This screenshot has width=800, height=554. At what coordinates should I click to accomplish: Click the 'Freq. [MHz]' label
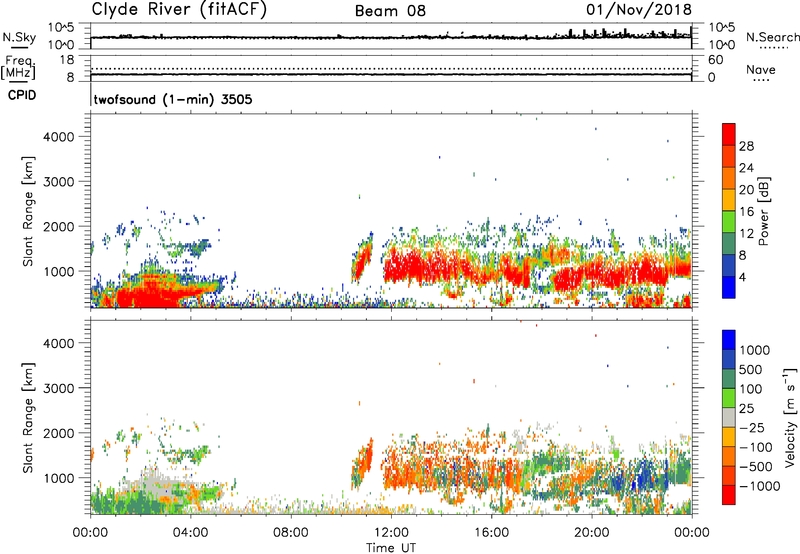[x=18, y=67]
